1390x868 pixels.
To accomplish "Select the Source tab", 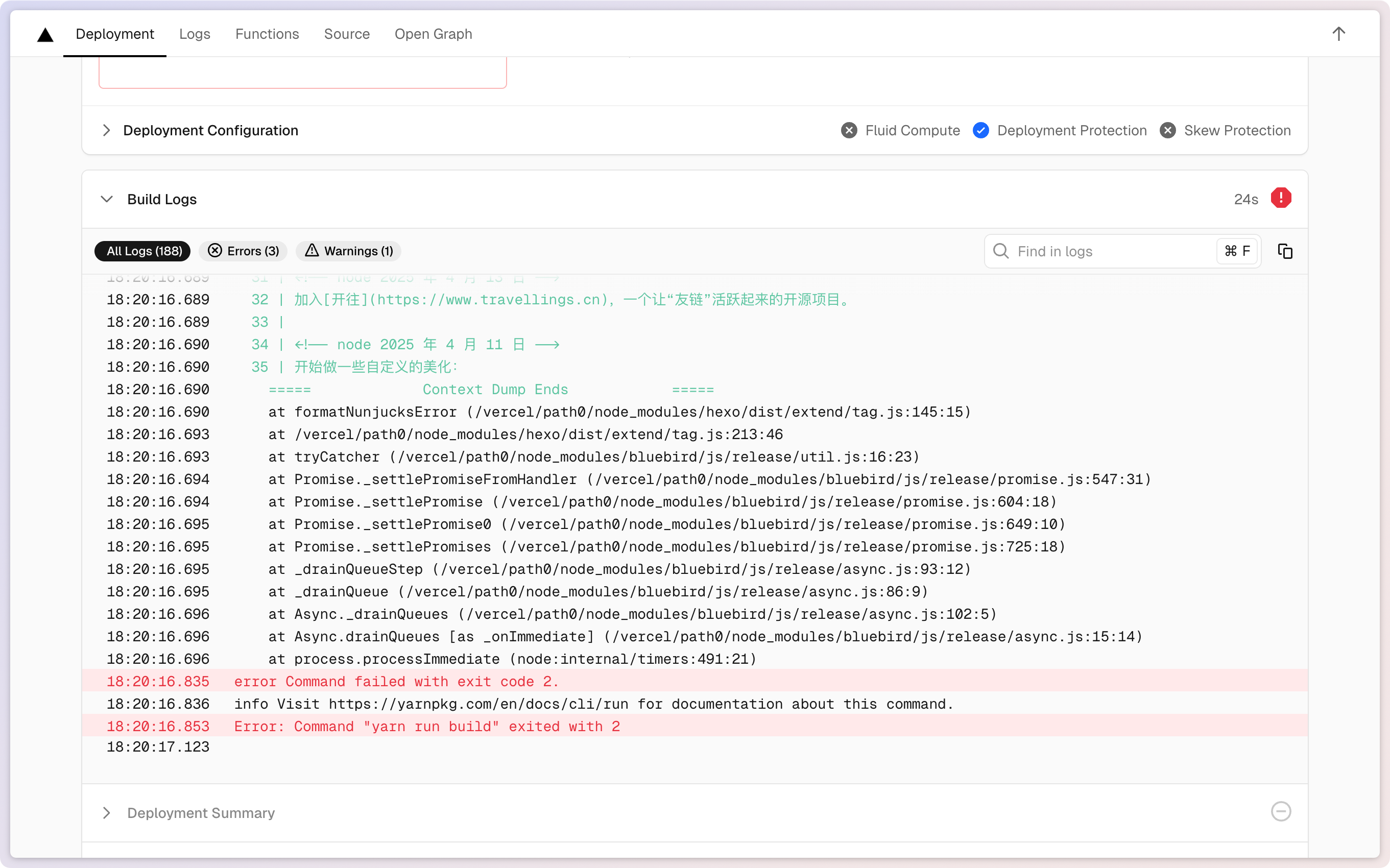I will tap(347, 34).
